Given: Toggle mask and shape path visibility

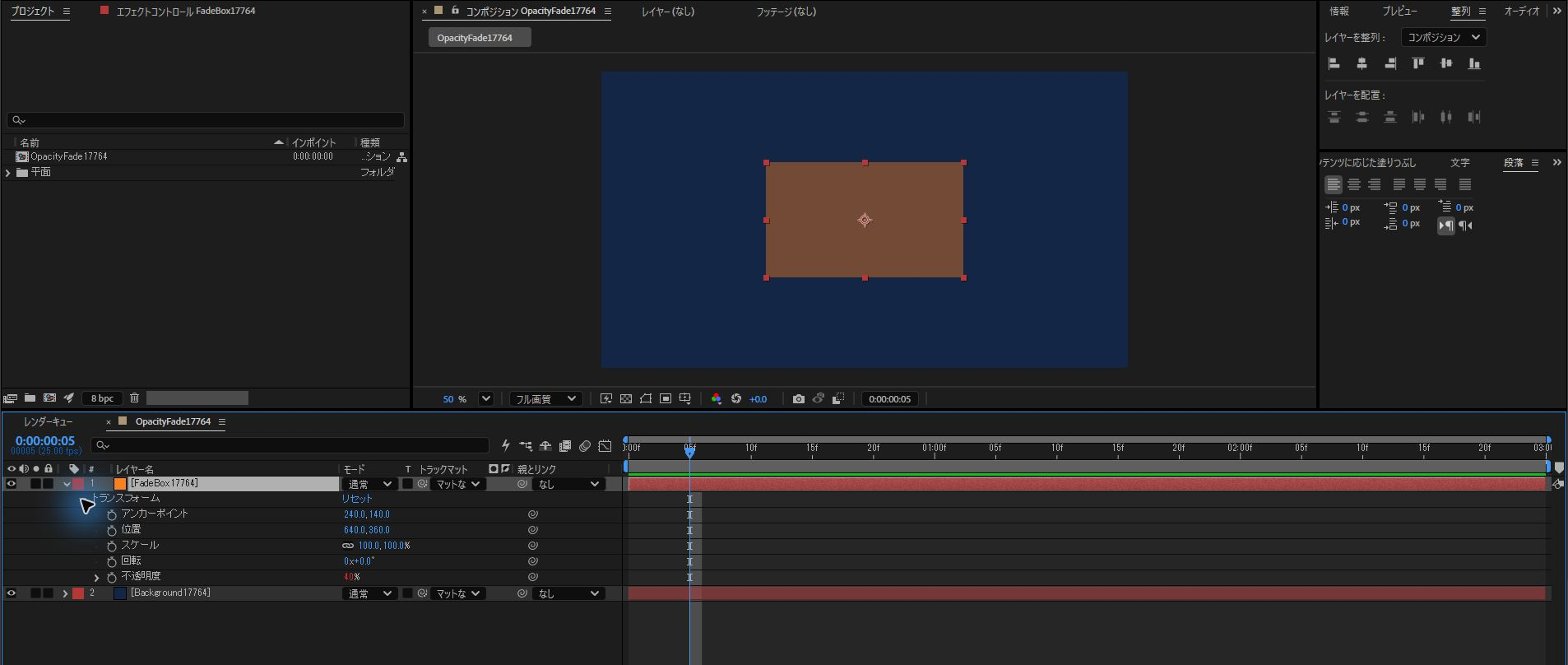Looking at the screenshot, I should point(646,399).
